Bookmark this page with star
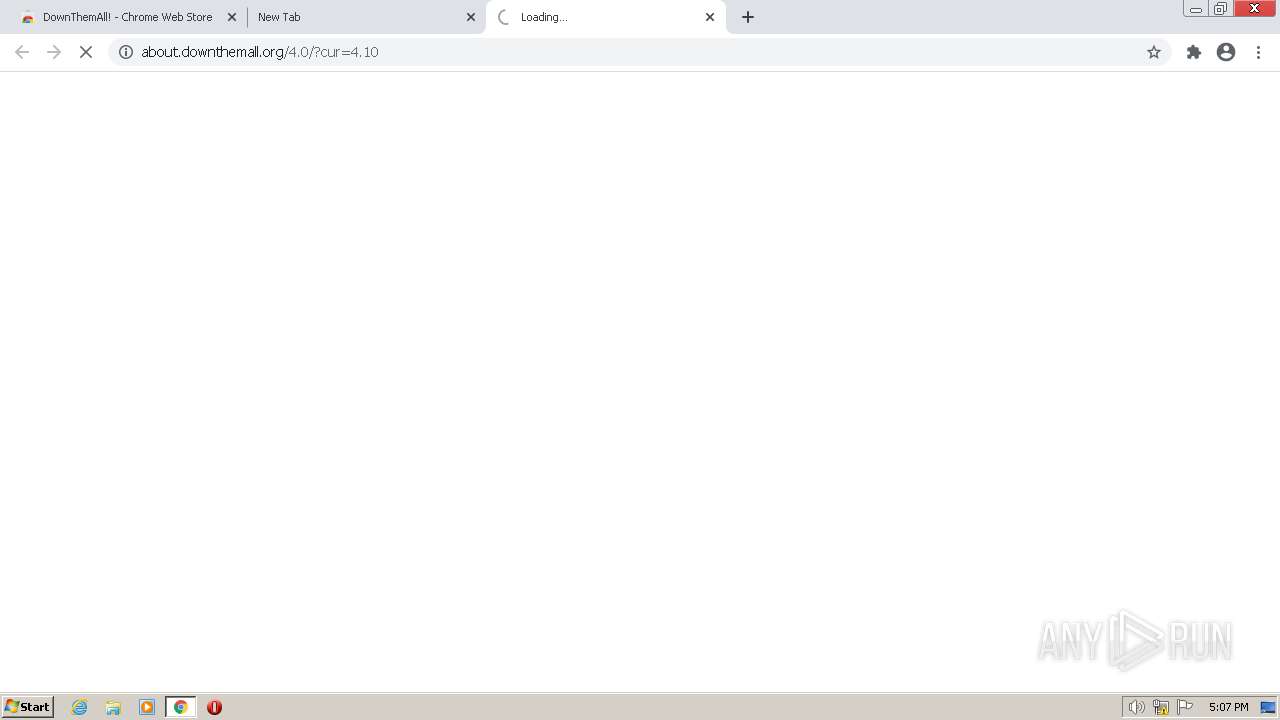 pos(1154,52)
